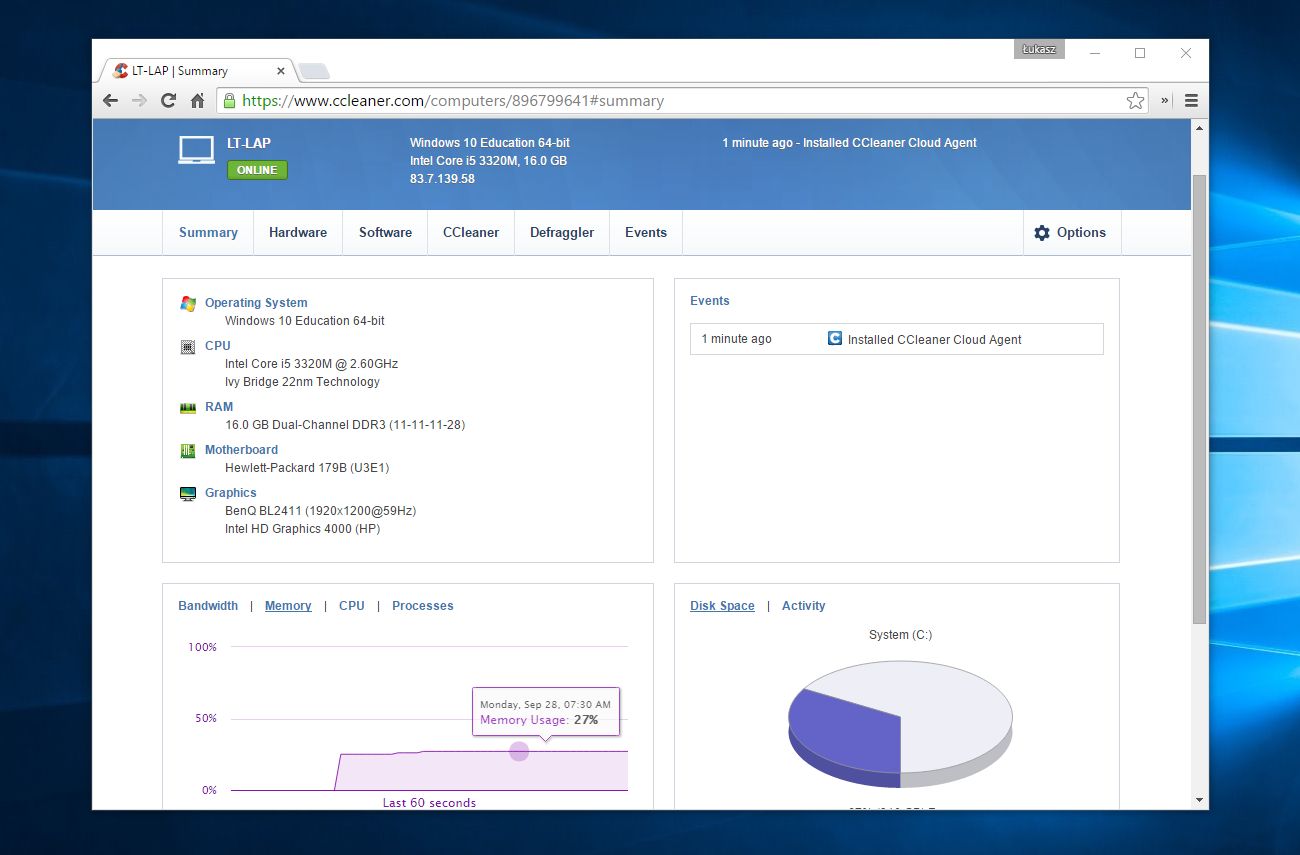Click the Łukasz profile badge

click(1039, 49)
